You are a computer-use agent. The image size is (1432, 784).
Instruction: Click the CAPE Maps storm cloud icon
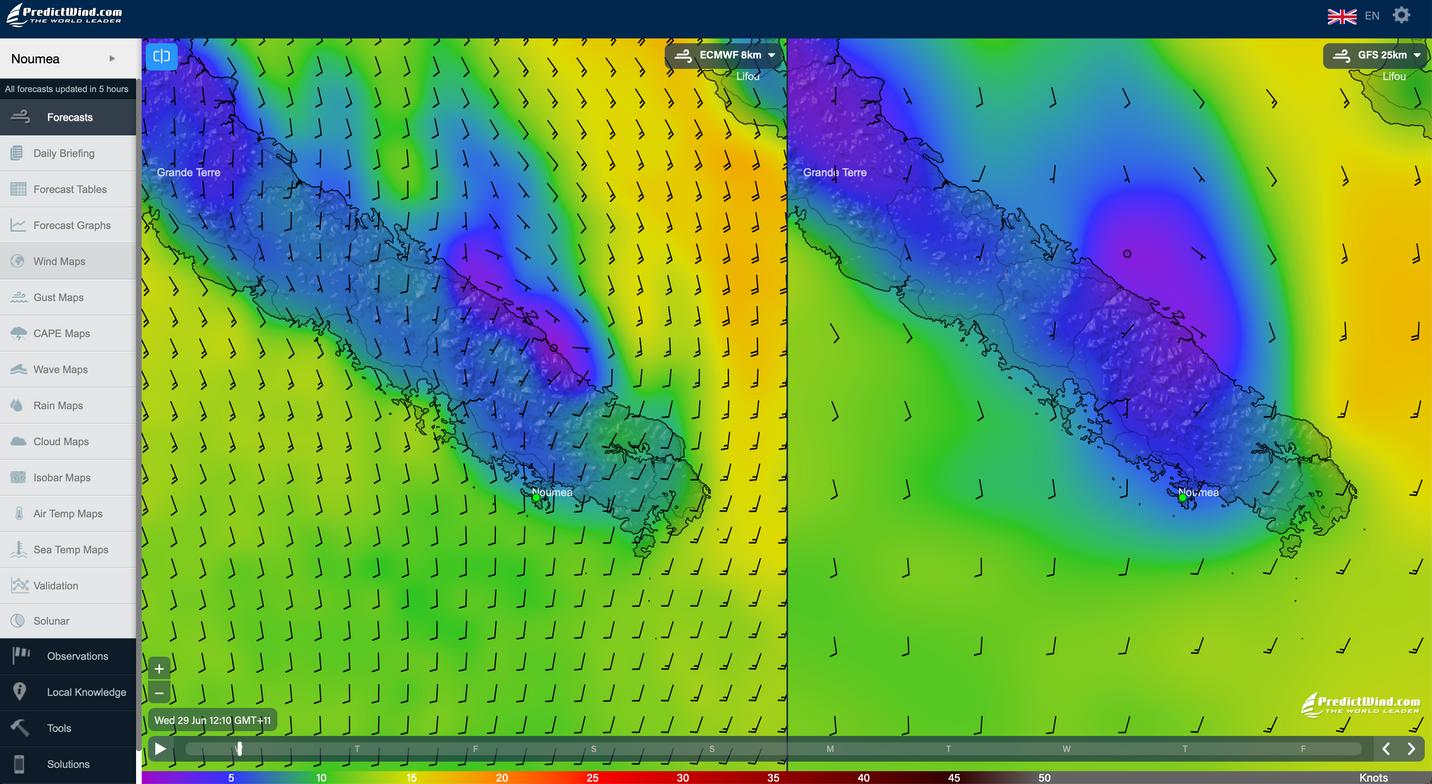[x=17, y=333]
